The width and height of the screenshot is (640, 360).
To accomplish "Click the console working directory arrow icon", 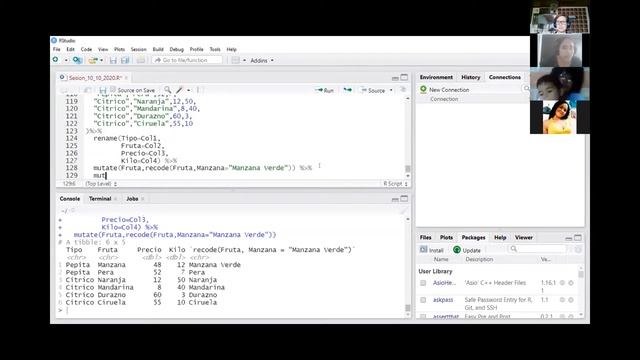I will (73, 211).
